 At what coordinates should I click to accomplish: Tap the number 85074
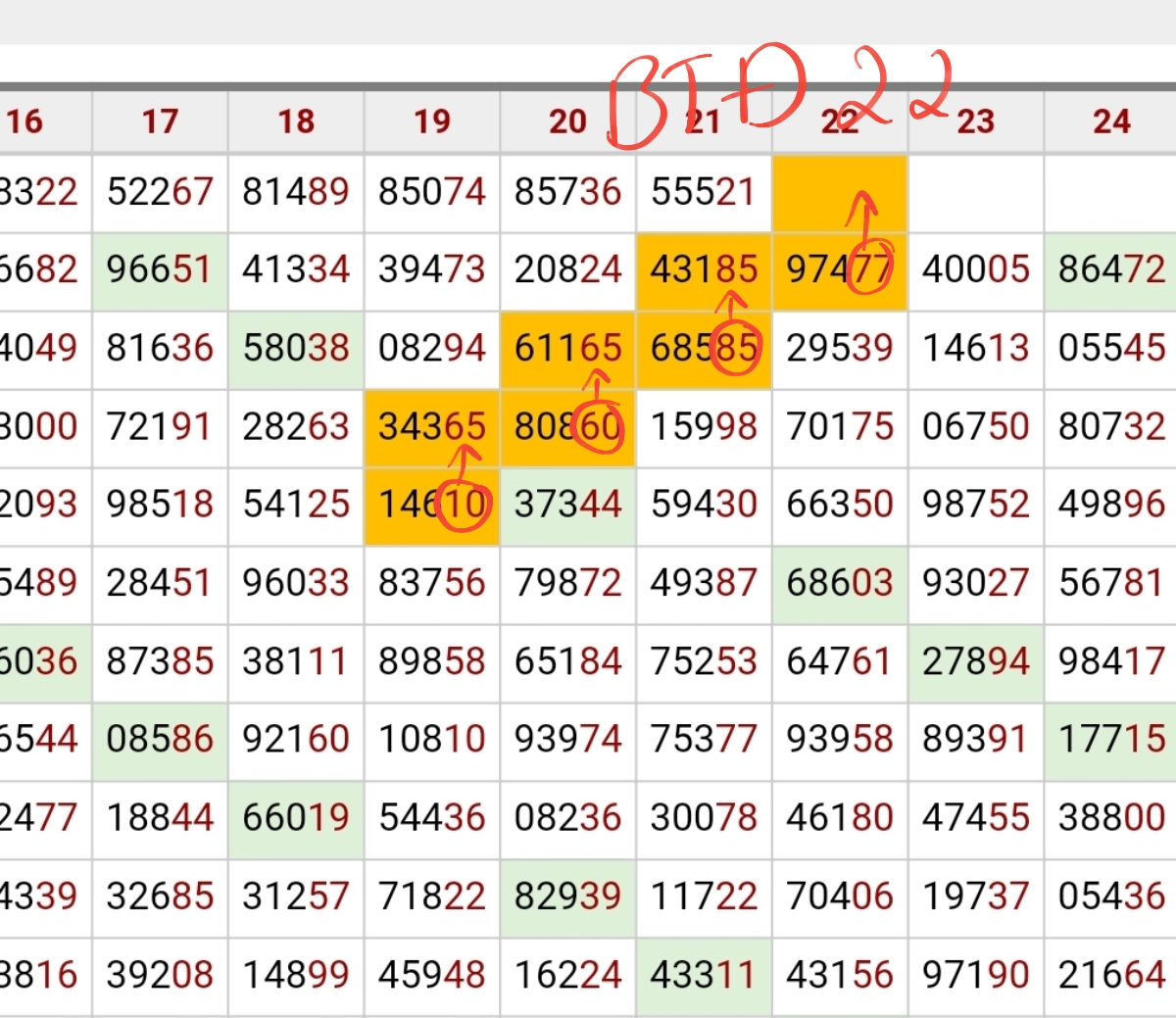432,192
